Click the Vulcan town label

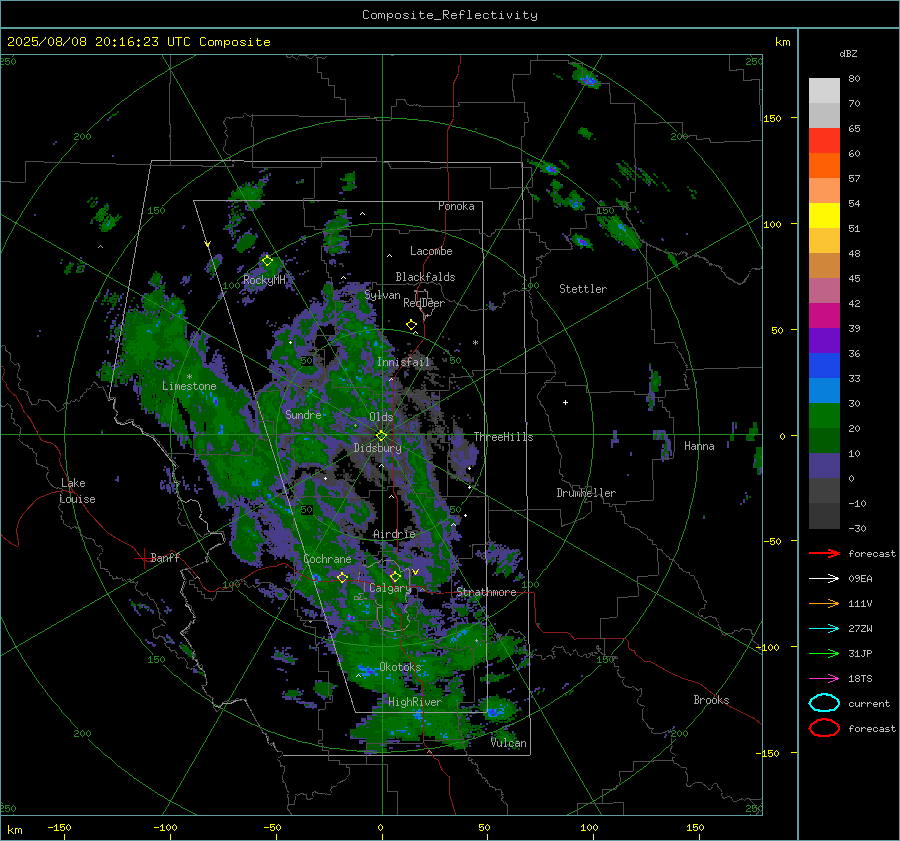pos(508,743)
